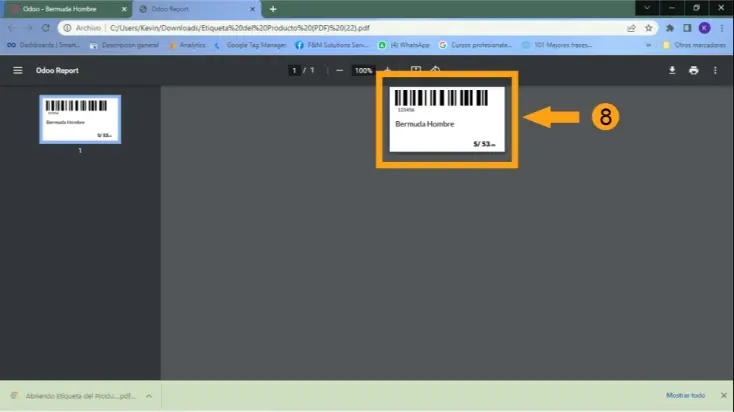The image size is (734, 412).
Task: Click the 100% zoom level field
Action: 363,71
